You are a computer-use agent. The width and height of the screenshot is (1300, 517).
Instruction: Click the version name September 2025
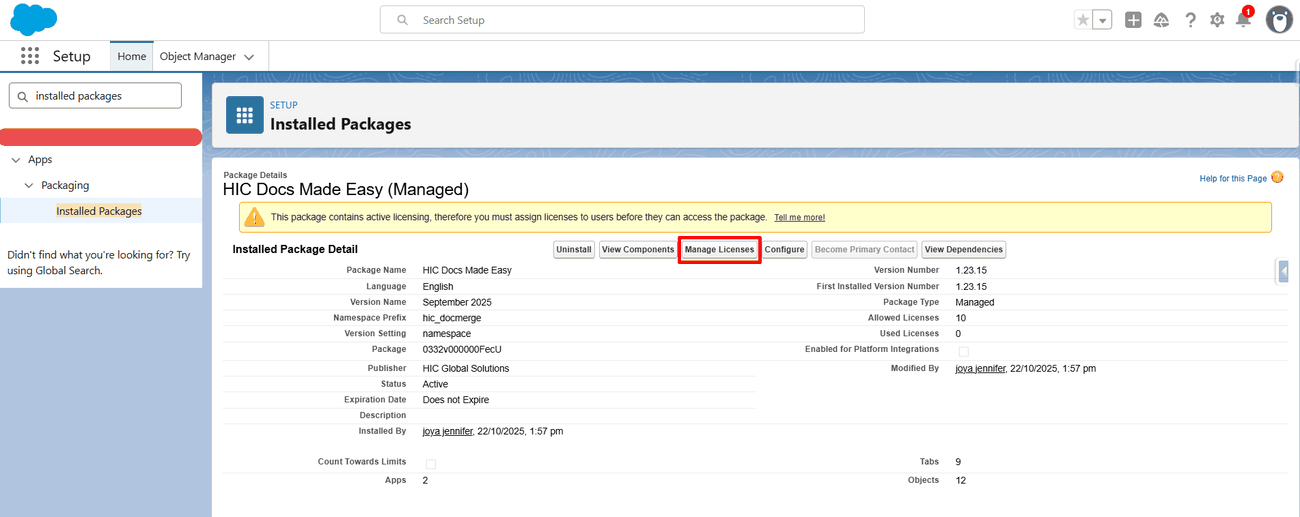pos(457,302)
